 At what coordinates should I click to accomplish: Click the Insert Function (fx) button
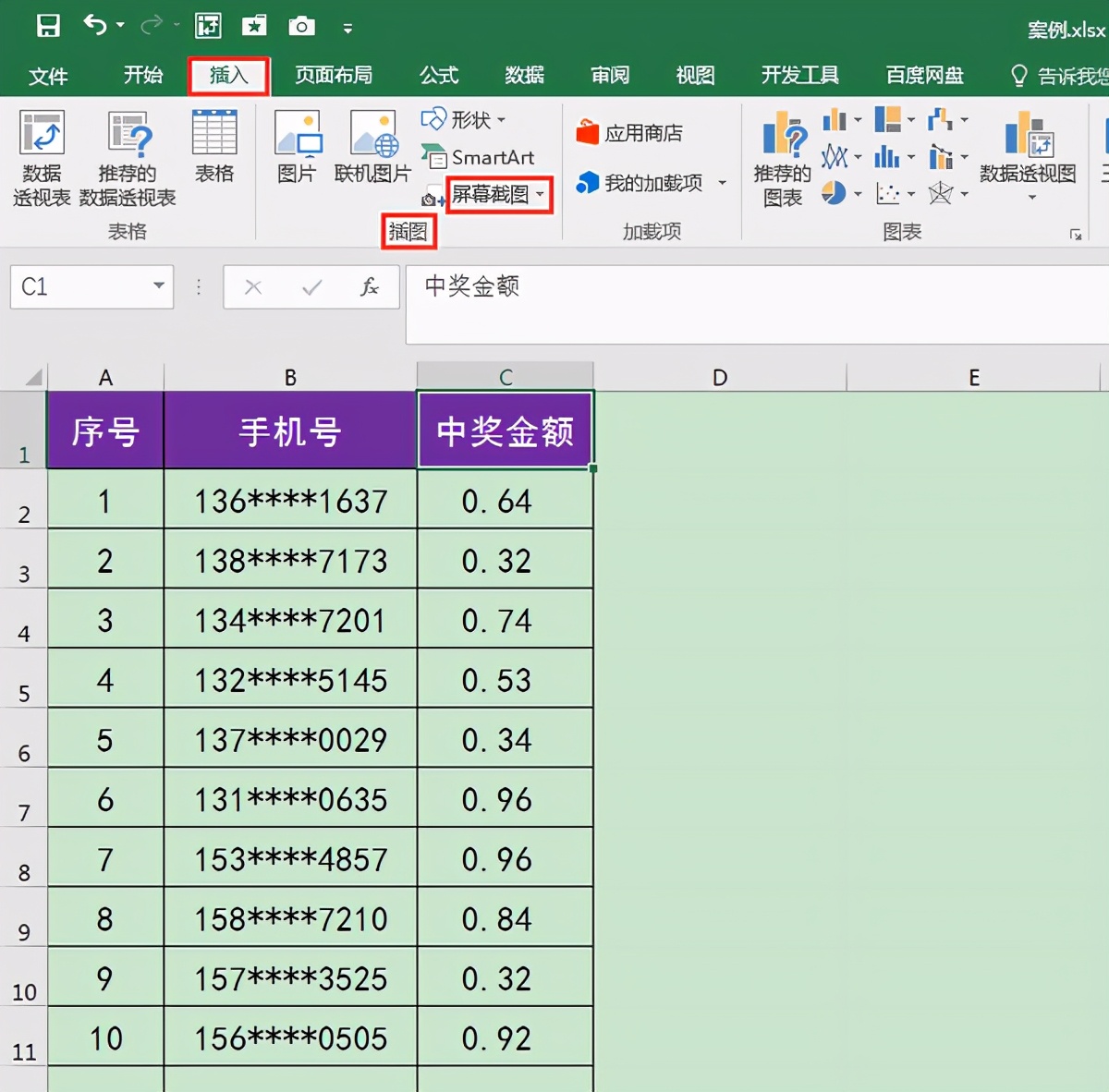coord(370,287)
